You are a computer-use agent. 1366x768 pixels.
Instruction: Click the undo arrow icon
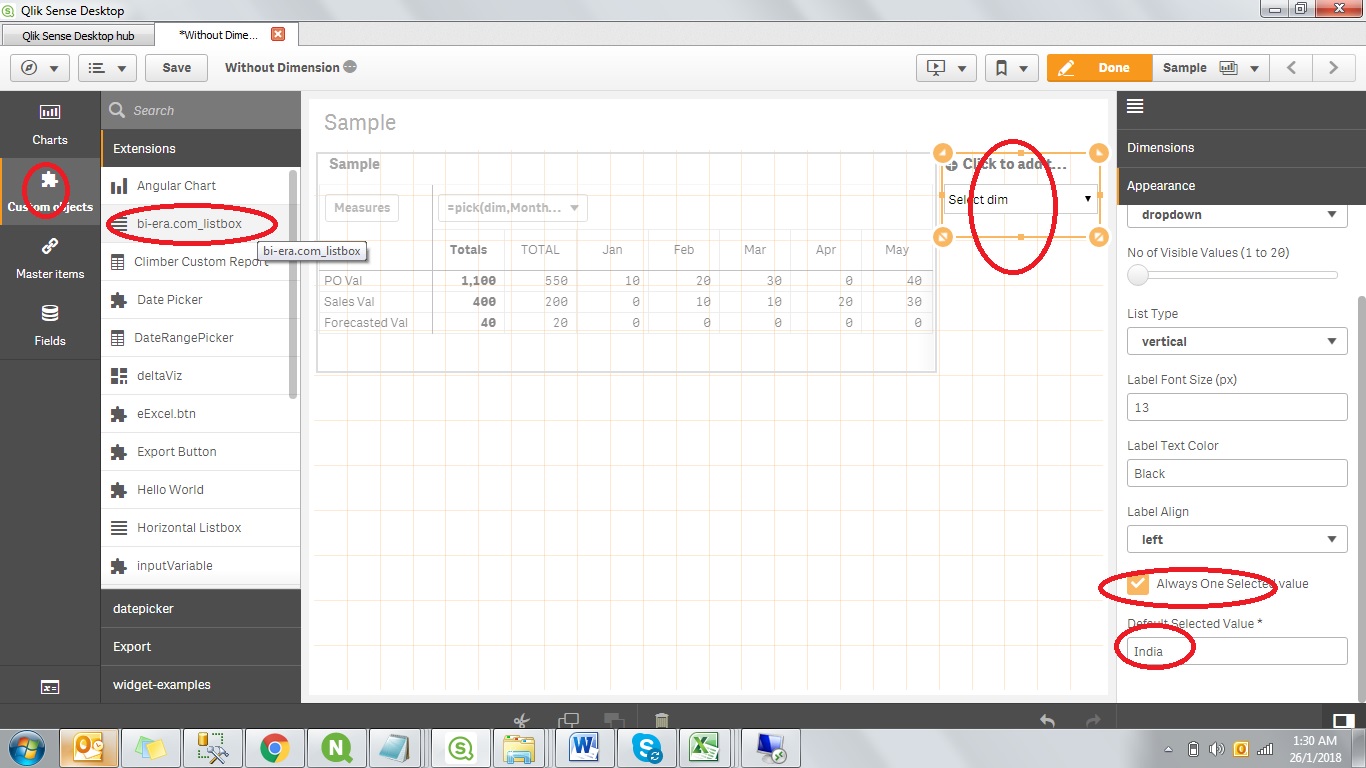tap(1047, 720)
